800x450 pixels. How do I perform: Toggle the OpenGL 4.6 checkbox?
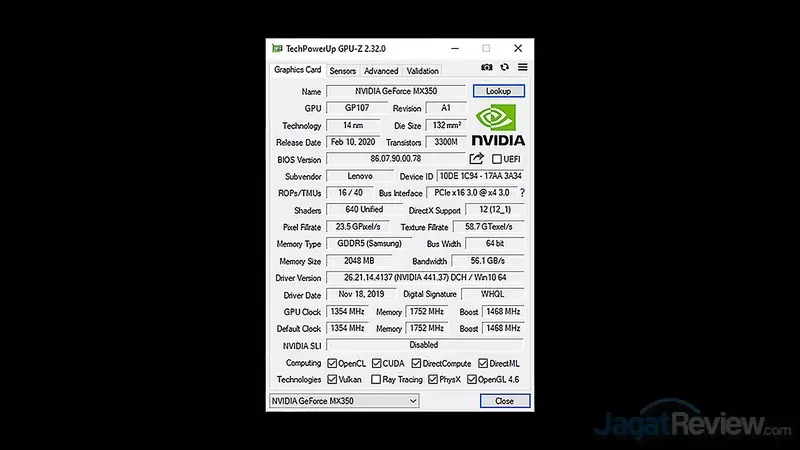[x=472, y=380]
